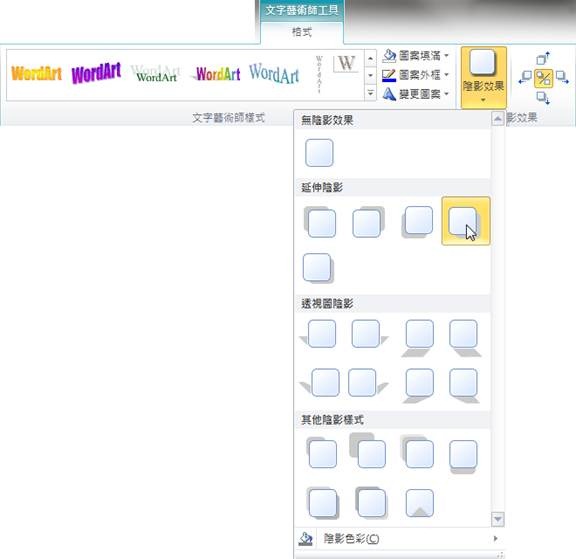Nudge shadow left icon

pos(525,77)
